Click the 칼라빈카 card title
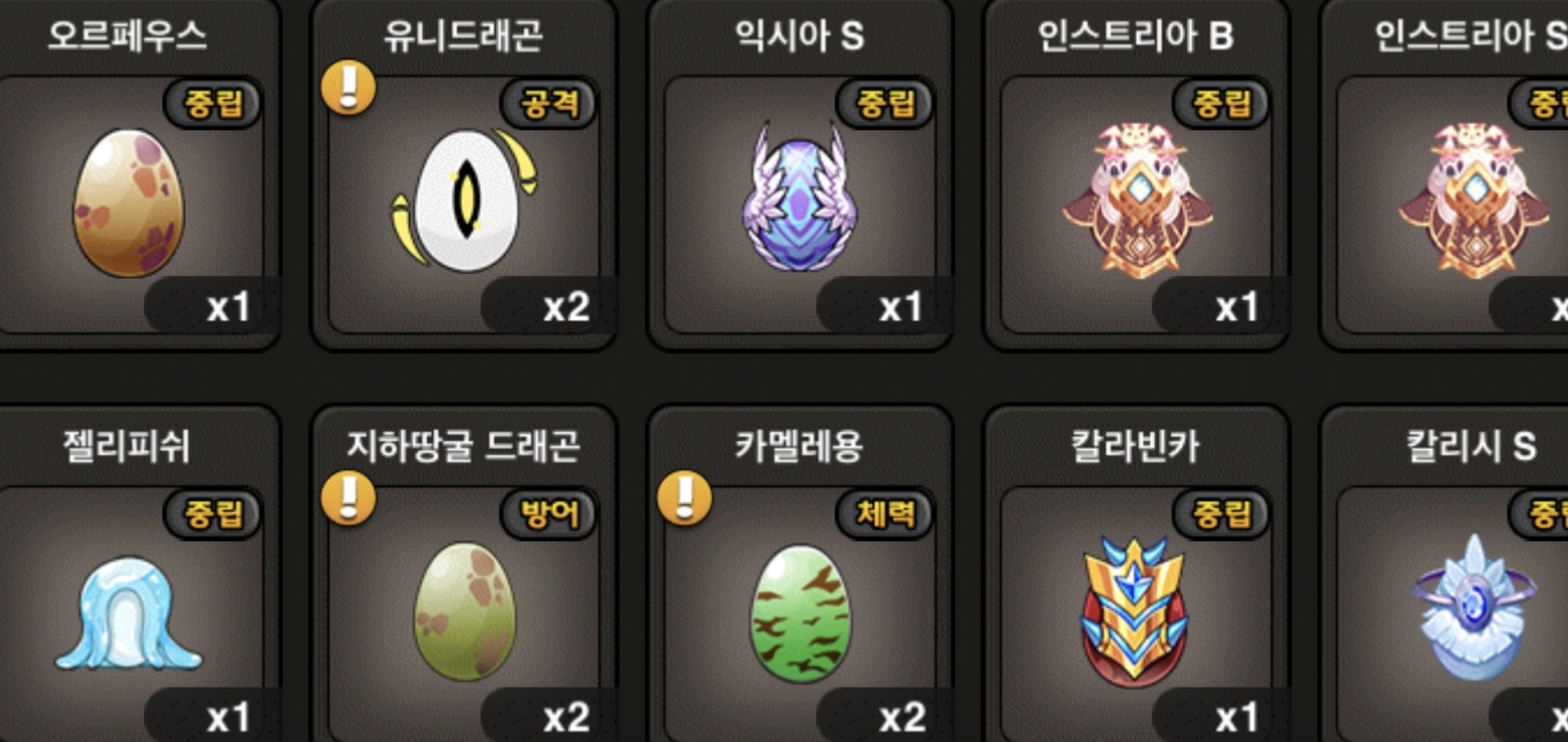This screenshot has height=742, width=1568. point(1135,447)
